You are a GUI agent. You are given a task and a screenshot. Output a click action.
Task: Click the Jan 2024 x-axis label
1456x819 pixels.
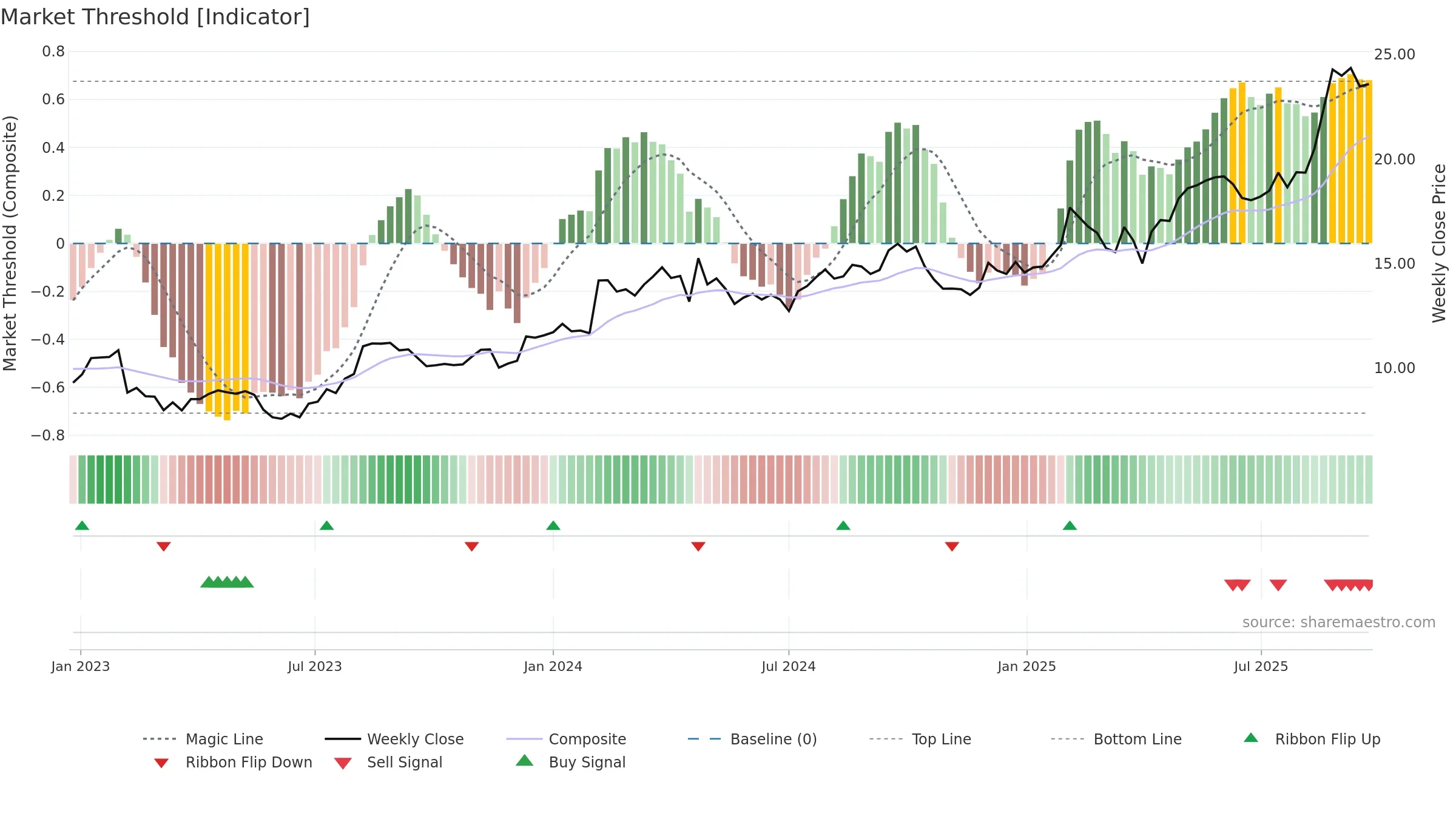[553, 666]
